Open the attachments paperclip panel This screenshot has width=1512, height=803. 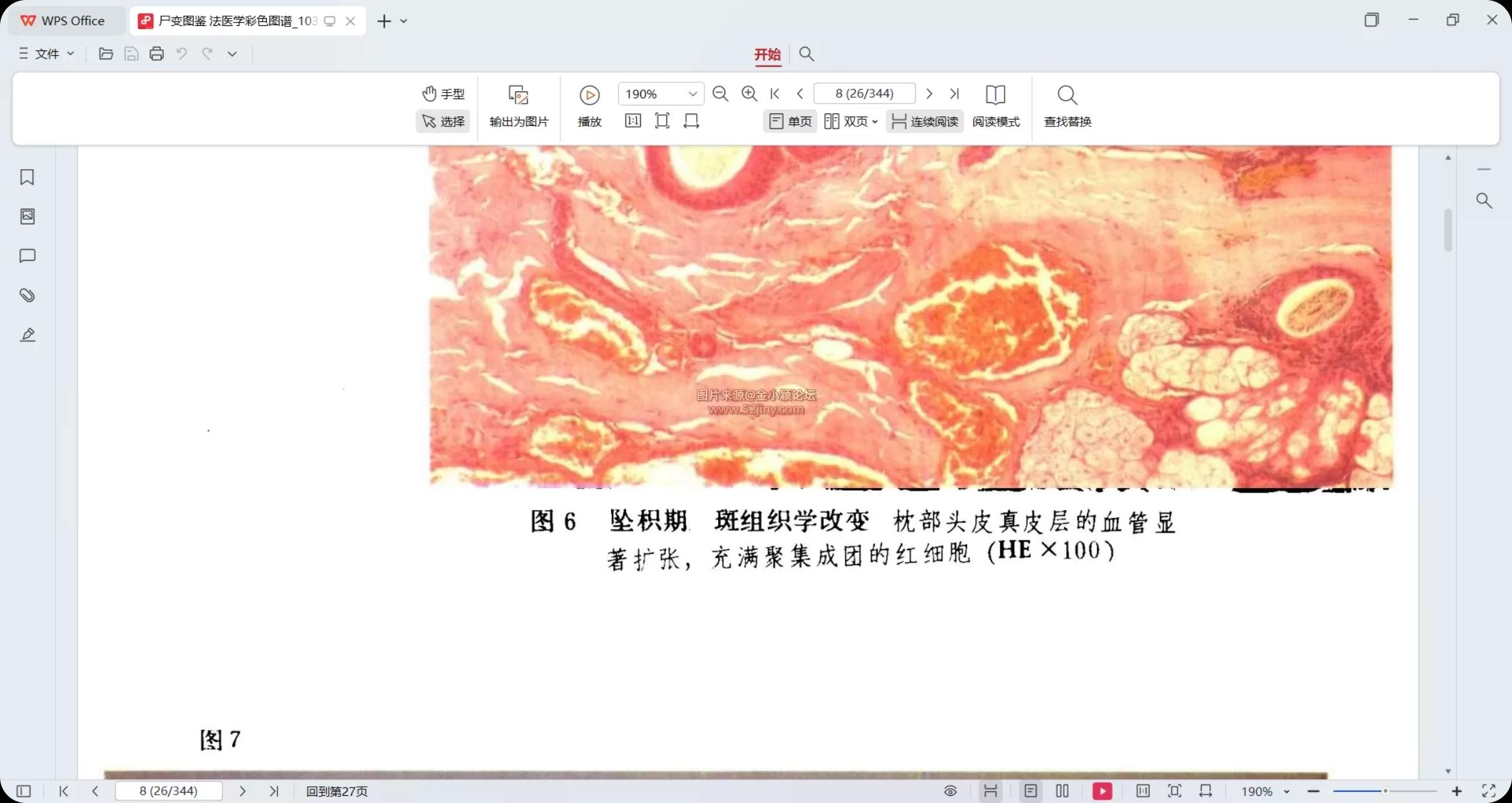(x=27, y=296)
